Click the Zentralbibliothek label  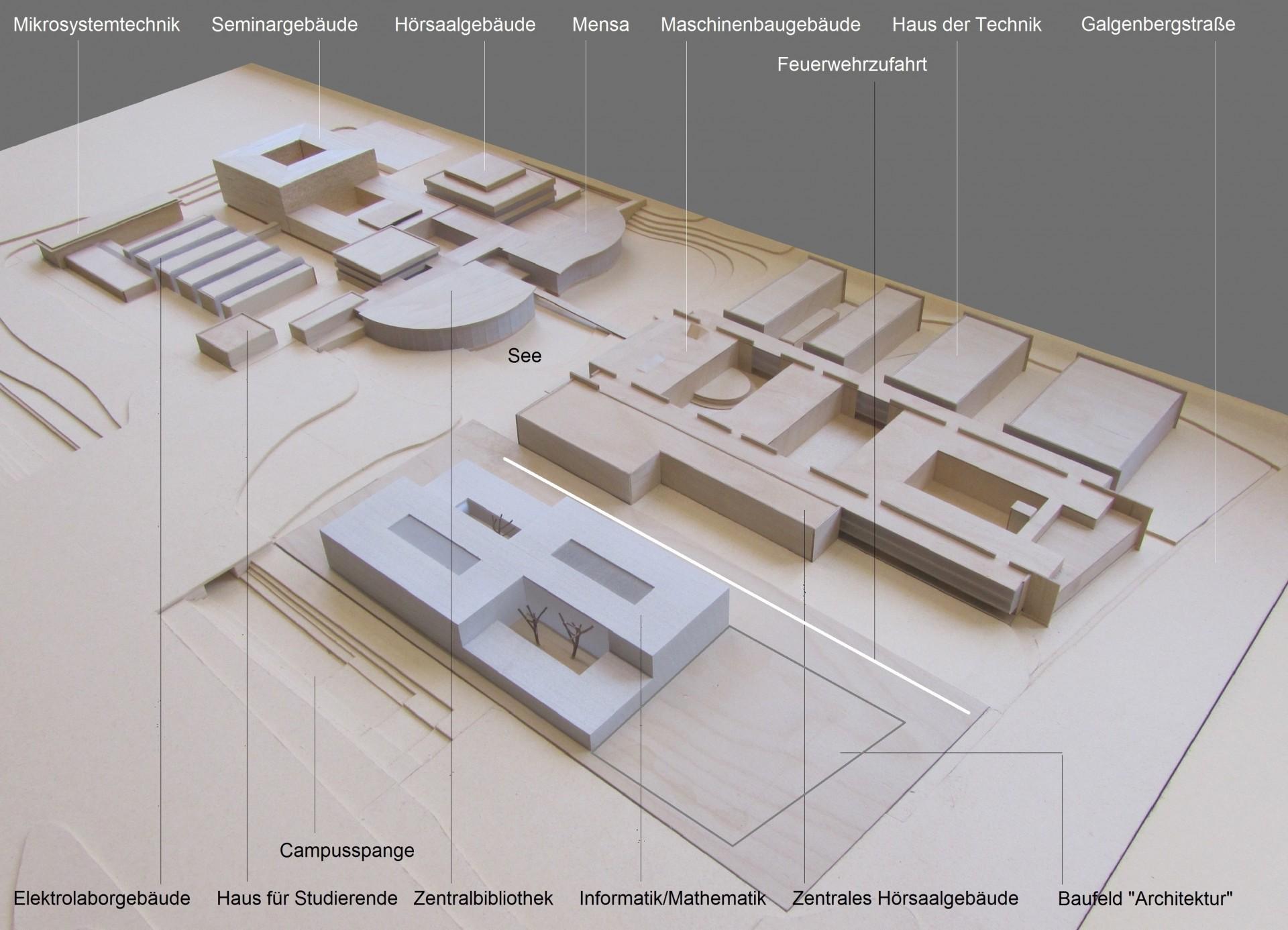(x=483, y=898)
